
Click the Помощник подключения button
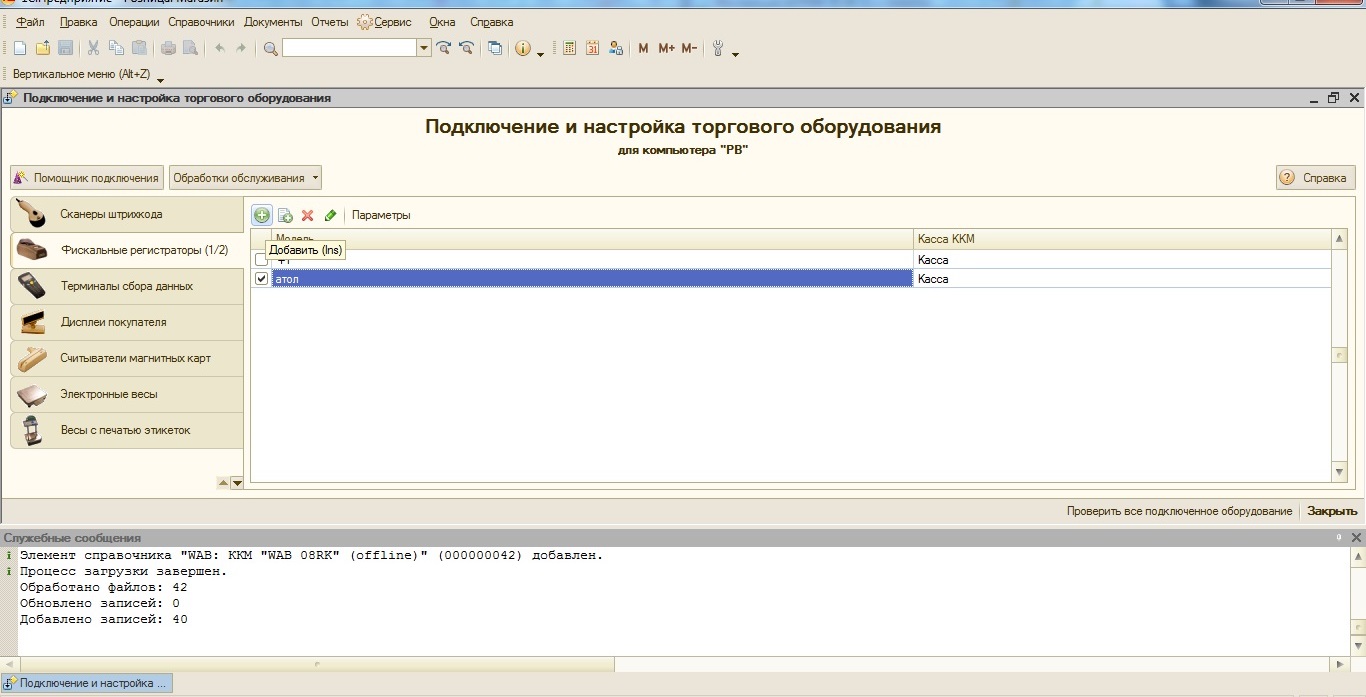point(87,178)
